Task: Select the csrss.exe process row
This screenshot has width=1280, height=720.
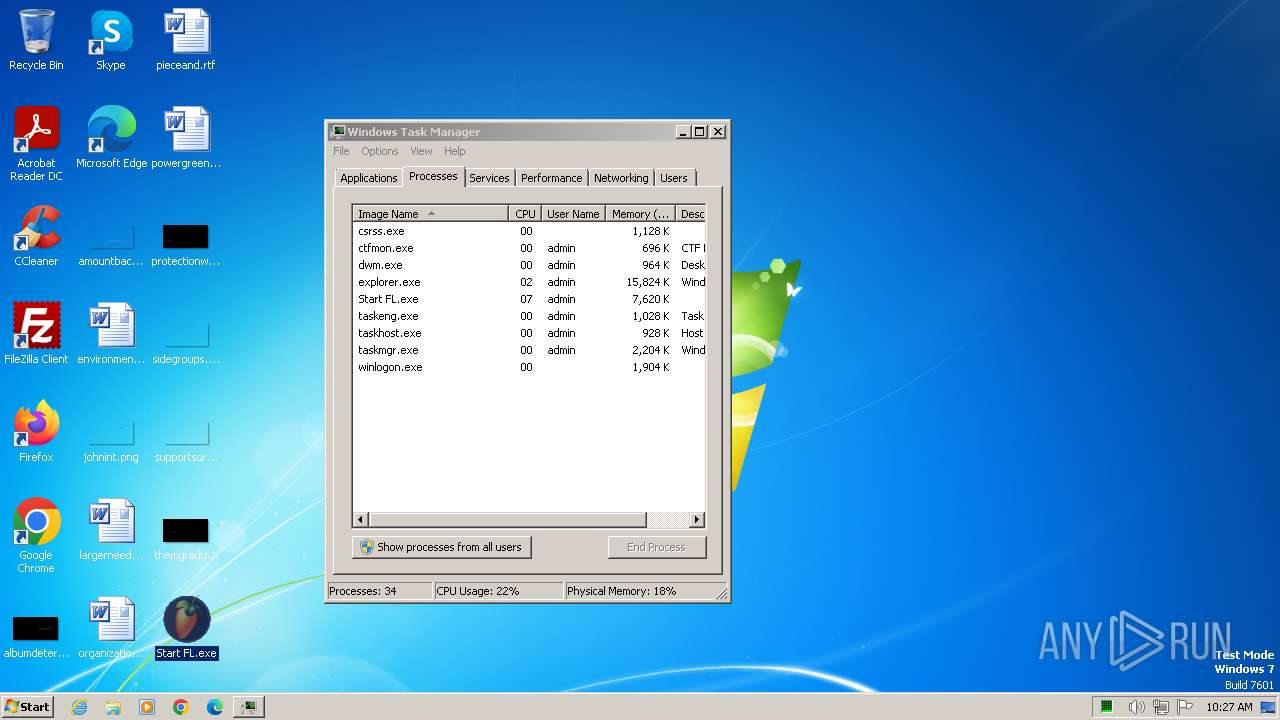Action: [x=529, y=231]
